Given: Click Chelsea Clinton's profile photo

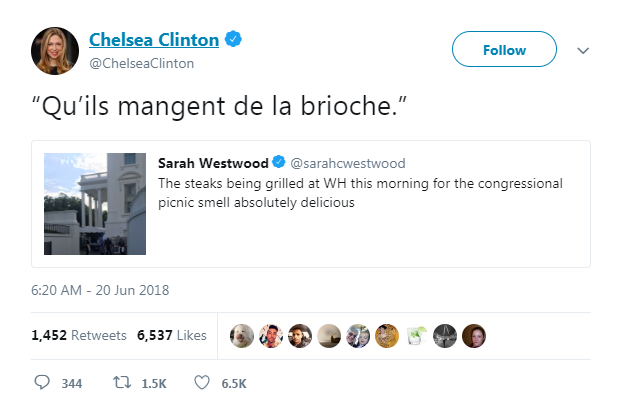Looking at the screenshot, I should 56,49.
